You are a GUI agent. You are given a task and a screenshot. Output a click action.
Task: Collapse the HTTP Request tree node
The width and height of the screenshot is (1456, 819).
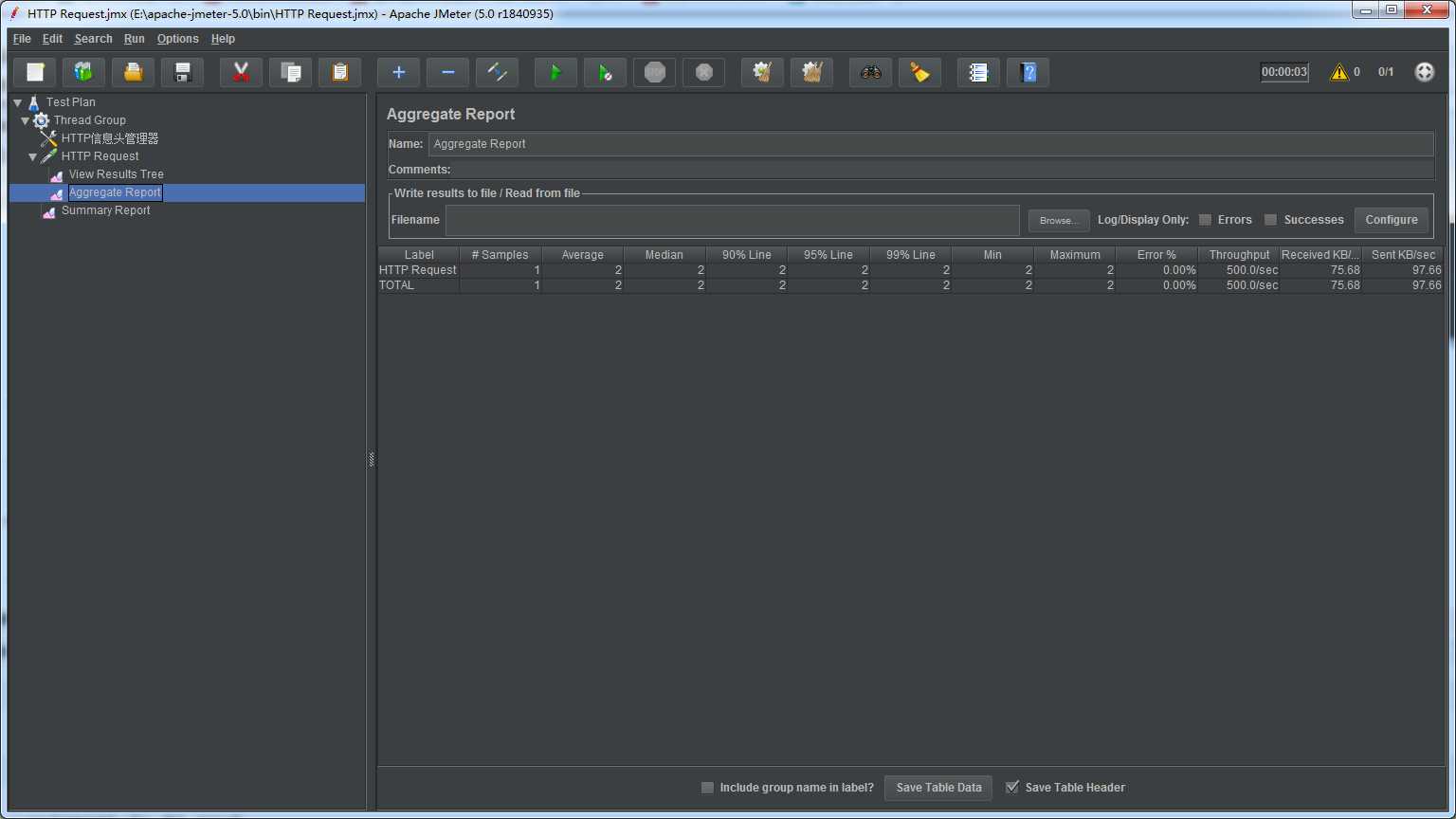coord(33,156)
